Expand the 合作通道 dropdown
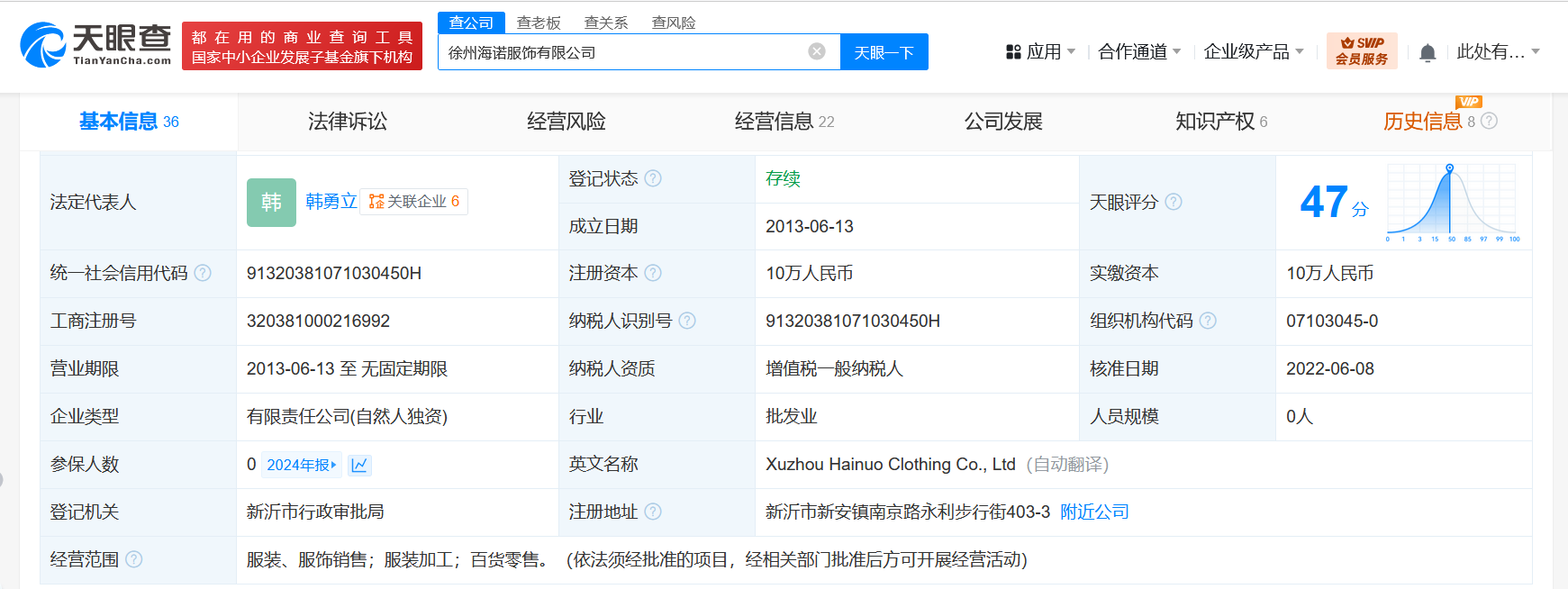This screenshot has width=1568, height=589. click(1139, 51)
